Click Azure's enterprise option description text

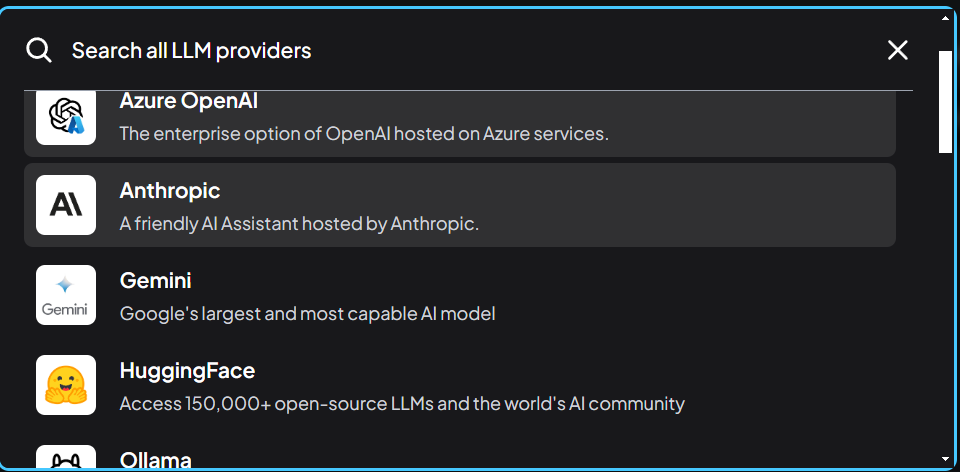(364, 133)
